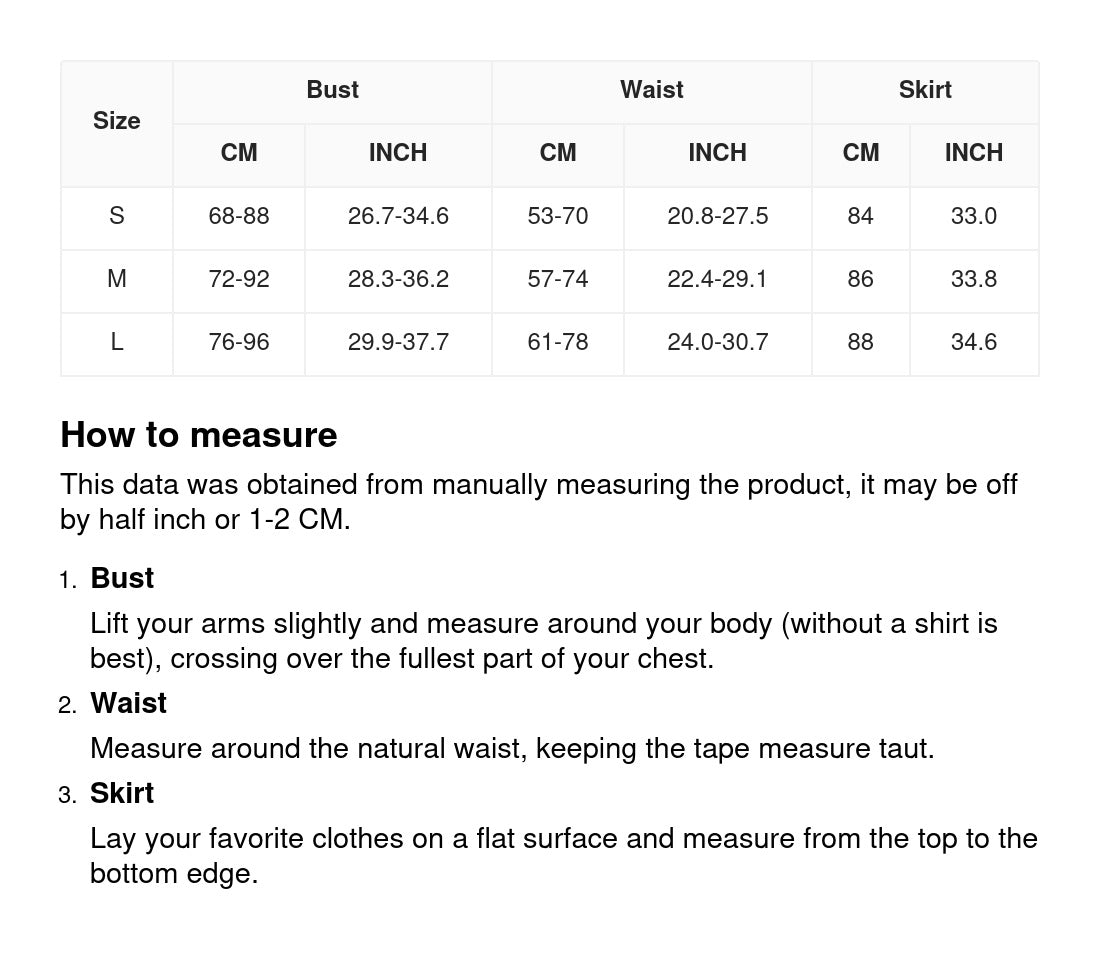The image size is (1100, 954).
Task: Click the 61-78 waist CM cell
Action: click(558, 342)
